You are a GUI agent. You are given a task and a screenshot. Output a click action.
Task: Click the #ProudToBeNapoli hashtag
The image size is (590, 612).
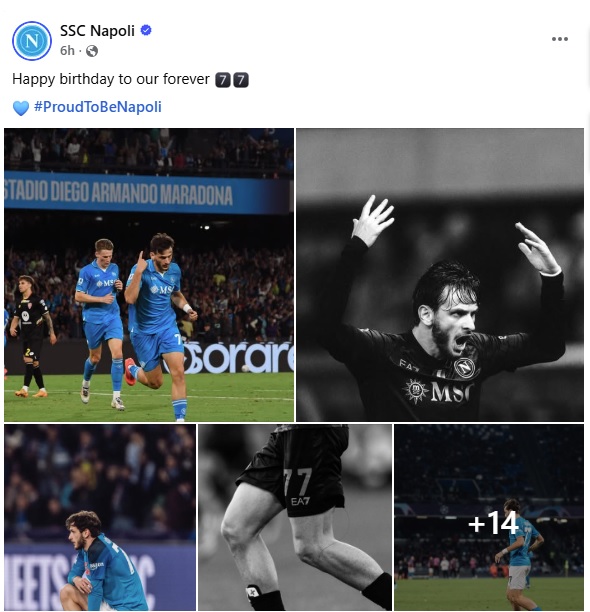point(98,107)
